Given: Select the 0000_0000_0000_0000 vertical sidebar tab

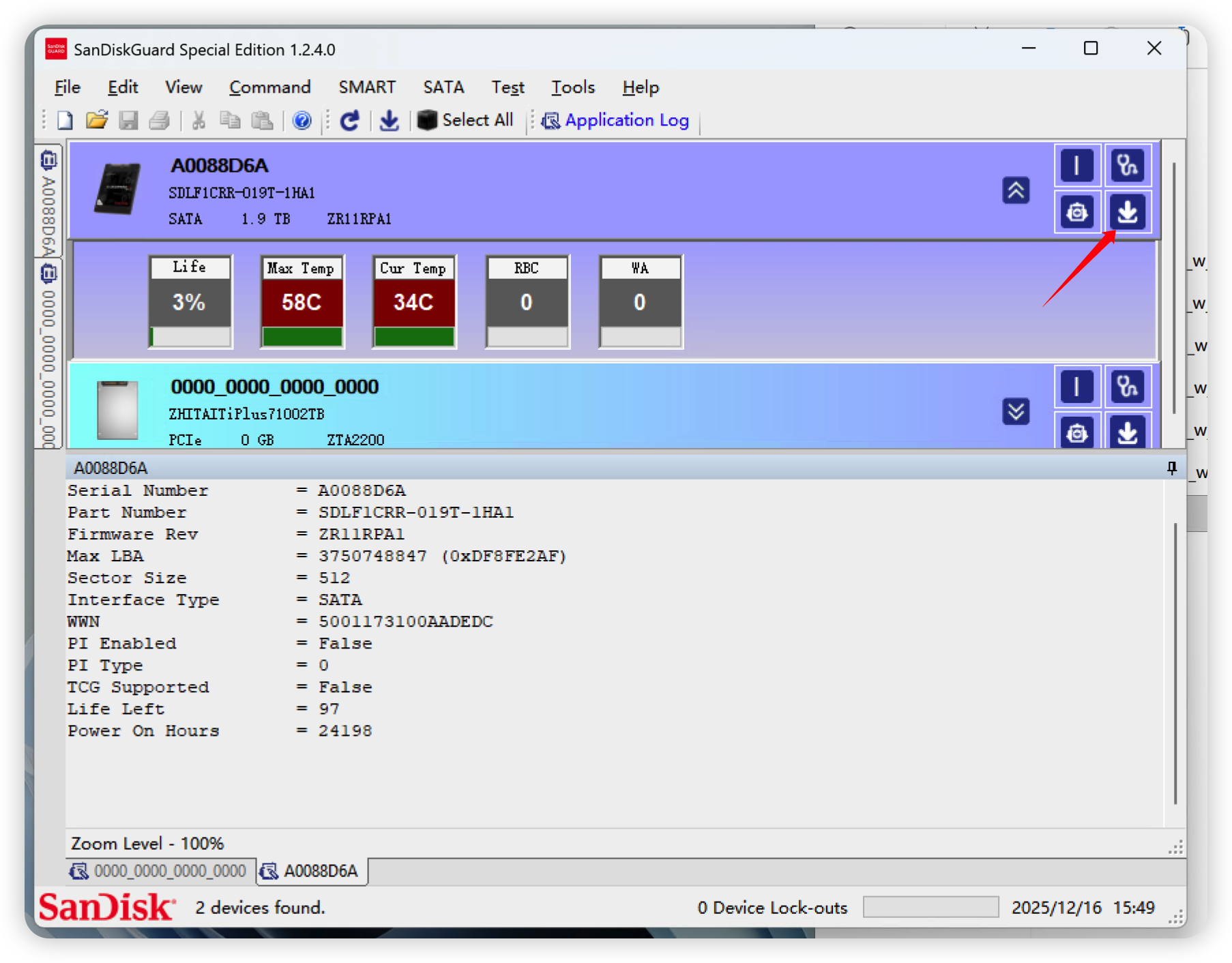Looking at the screenshot, I should click(48, 355).
